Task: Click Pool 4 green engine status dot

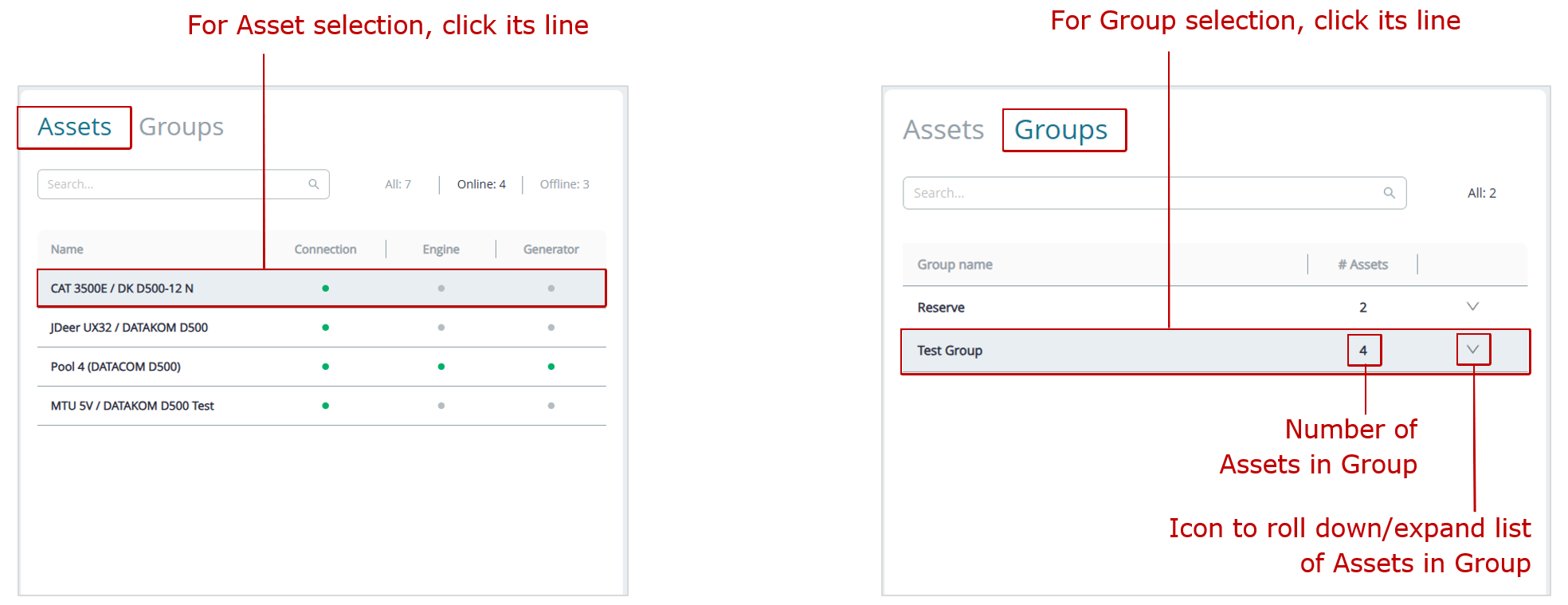Action: pyautogui.click(x=441, y=367)
